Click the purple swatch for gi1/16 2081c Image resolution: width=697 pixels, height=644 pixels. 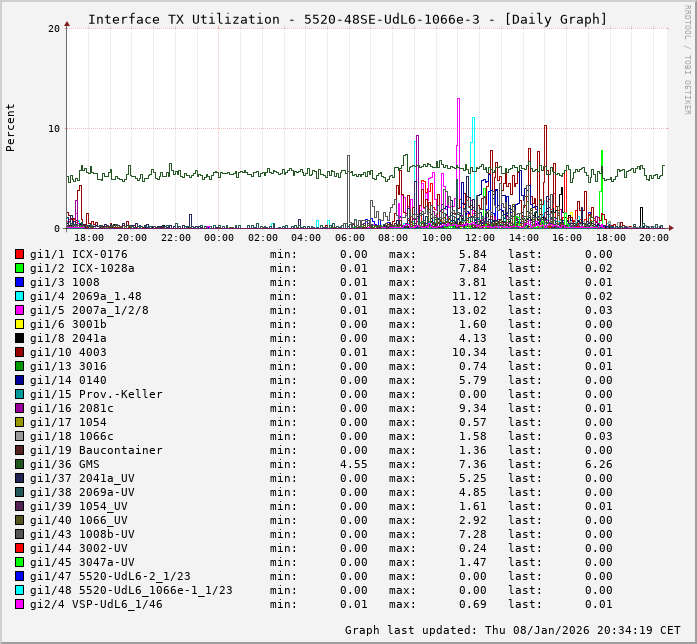[x=19, y=408]
